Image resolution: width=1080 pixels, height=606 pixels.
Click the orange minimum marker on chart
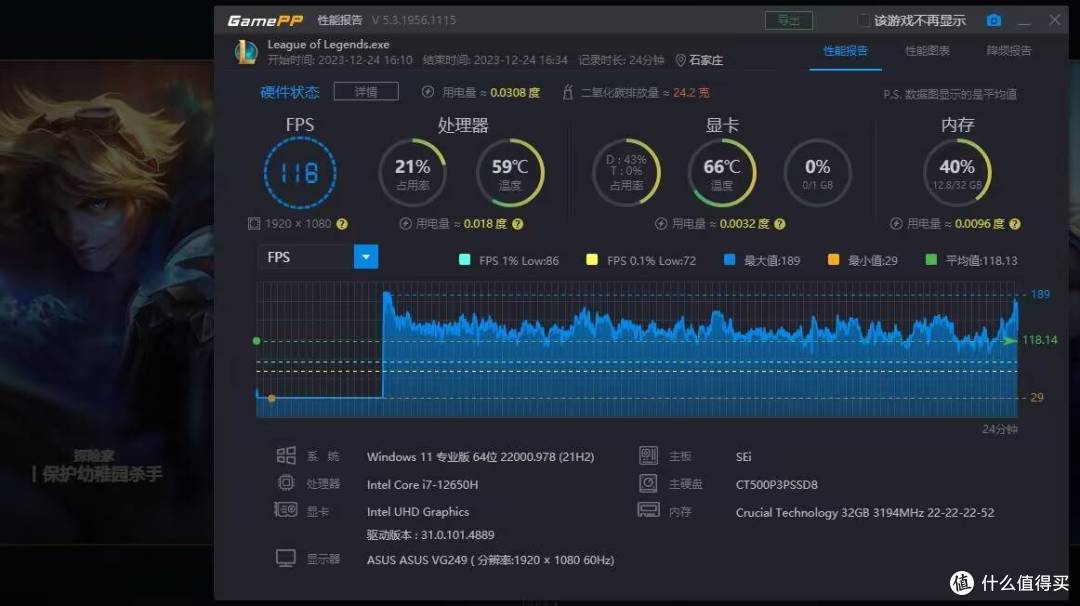pyautogui.click(x=271, y=398)
